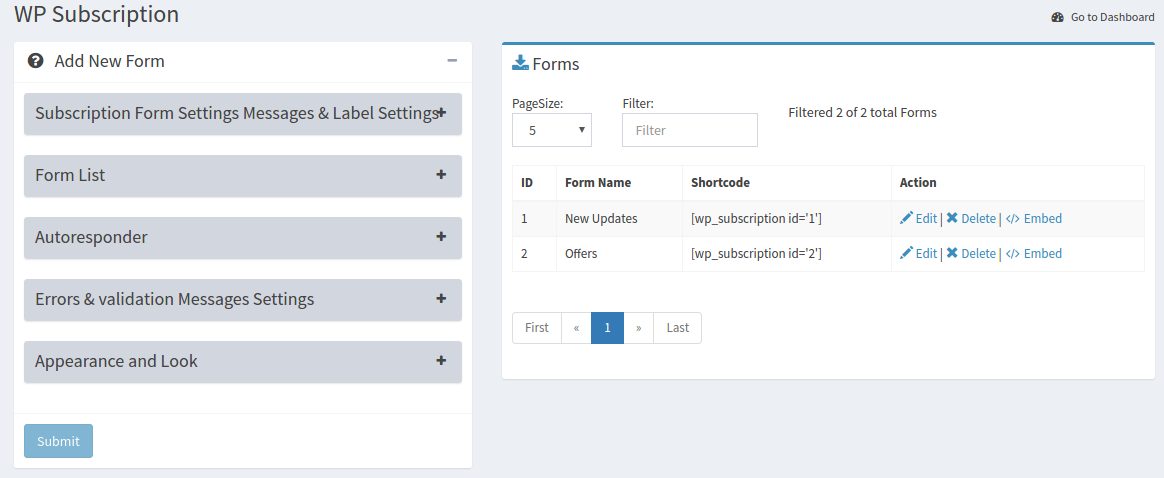Screen dimensions: 1164x478
Task: Click the WP Subscription page title
Action: coord(97,14)
